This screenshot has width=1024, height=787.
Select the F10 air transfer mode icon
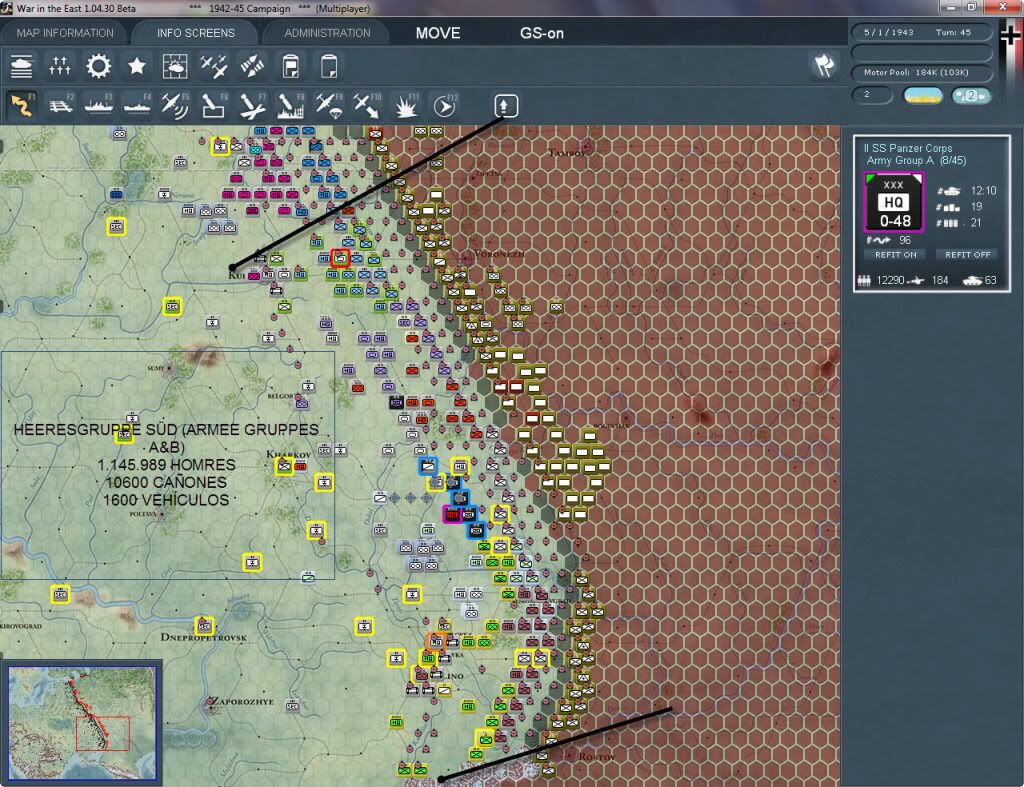367,105
